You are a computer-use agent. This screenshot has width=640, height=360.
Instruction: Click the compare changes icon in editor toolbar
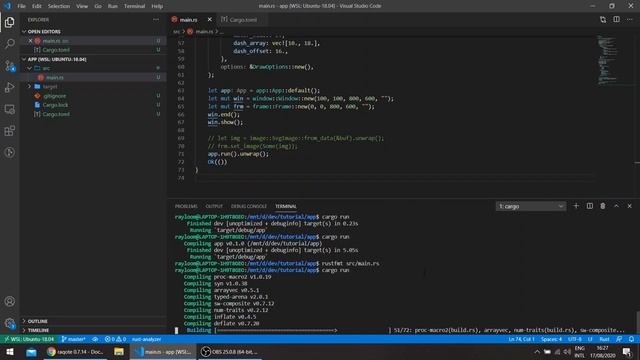(603, 20)
